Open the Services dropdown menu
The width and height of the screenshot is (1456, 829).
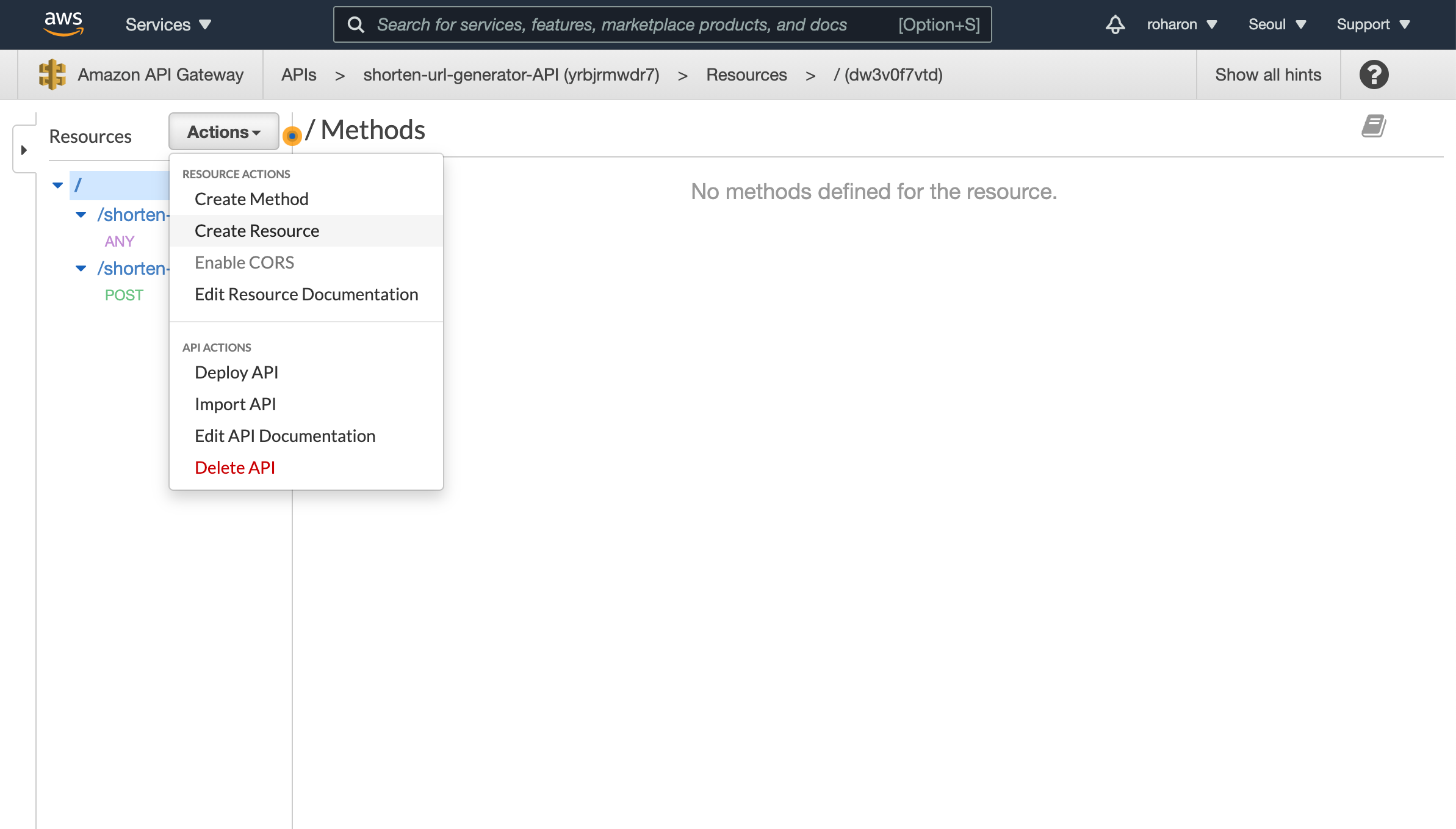pyautogui.click(x=168, y=24)
